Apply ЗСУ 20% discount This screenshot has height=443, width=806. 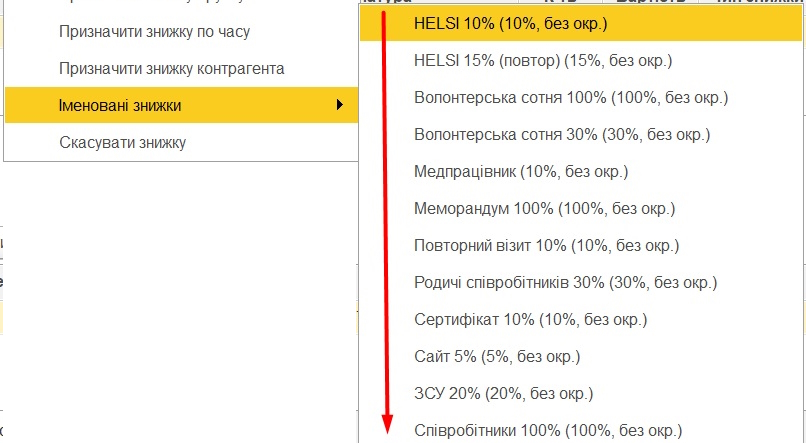(x=503, y=394)
